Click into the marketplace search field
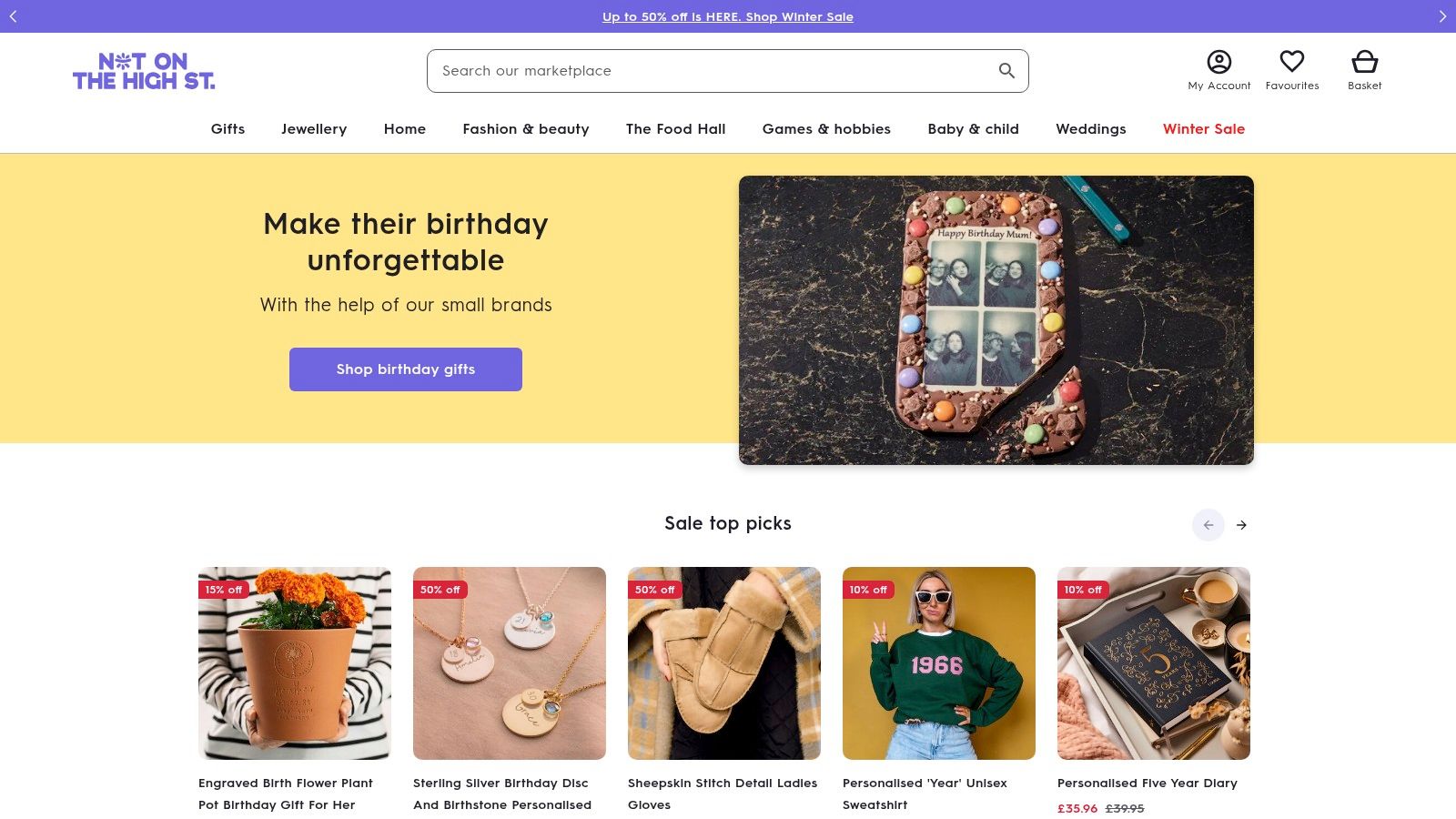The image size is (1456, 819). point(710,71)
